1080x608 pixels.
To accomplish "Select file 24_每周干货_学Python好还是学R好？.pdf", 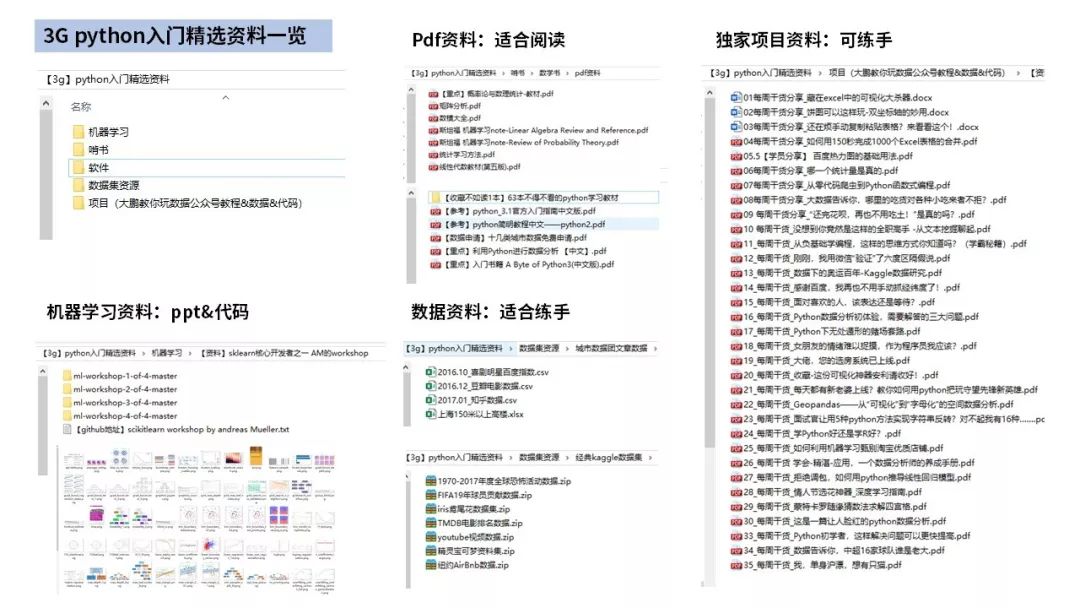I will pos(822,434).
